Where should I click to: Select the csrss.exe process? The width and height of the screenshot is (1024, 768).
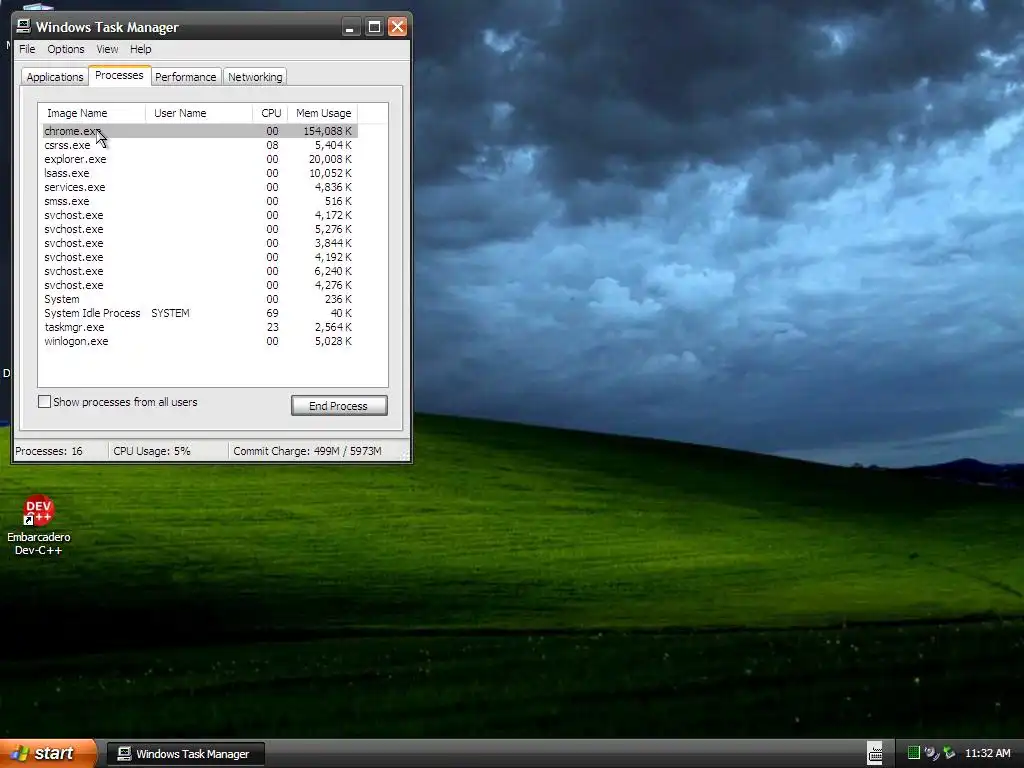click(200, 145)
